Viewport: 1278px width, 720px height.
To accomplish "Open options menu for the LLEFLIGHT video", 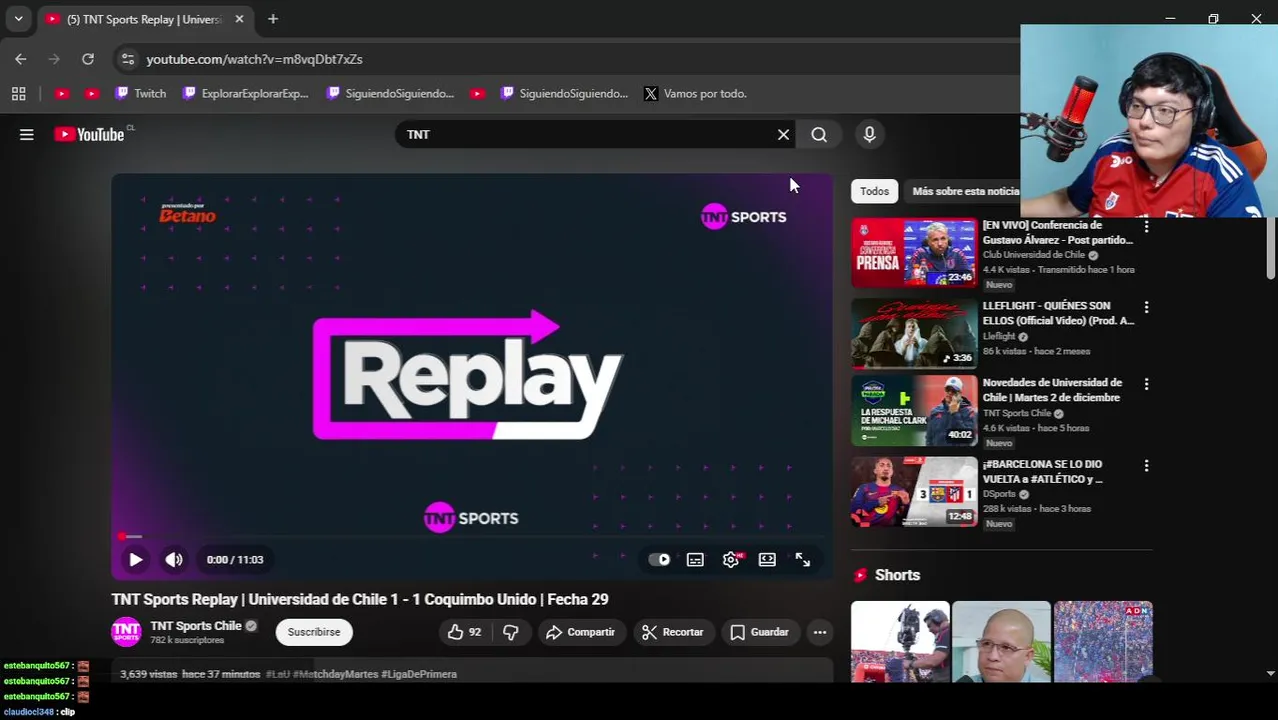I will [1146, 308].
